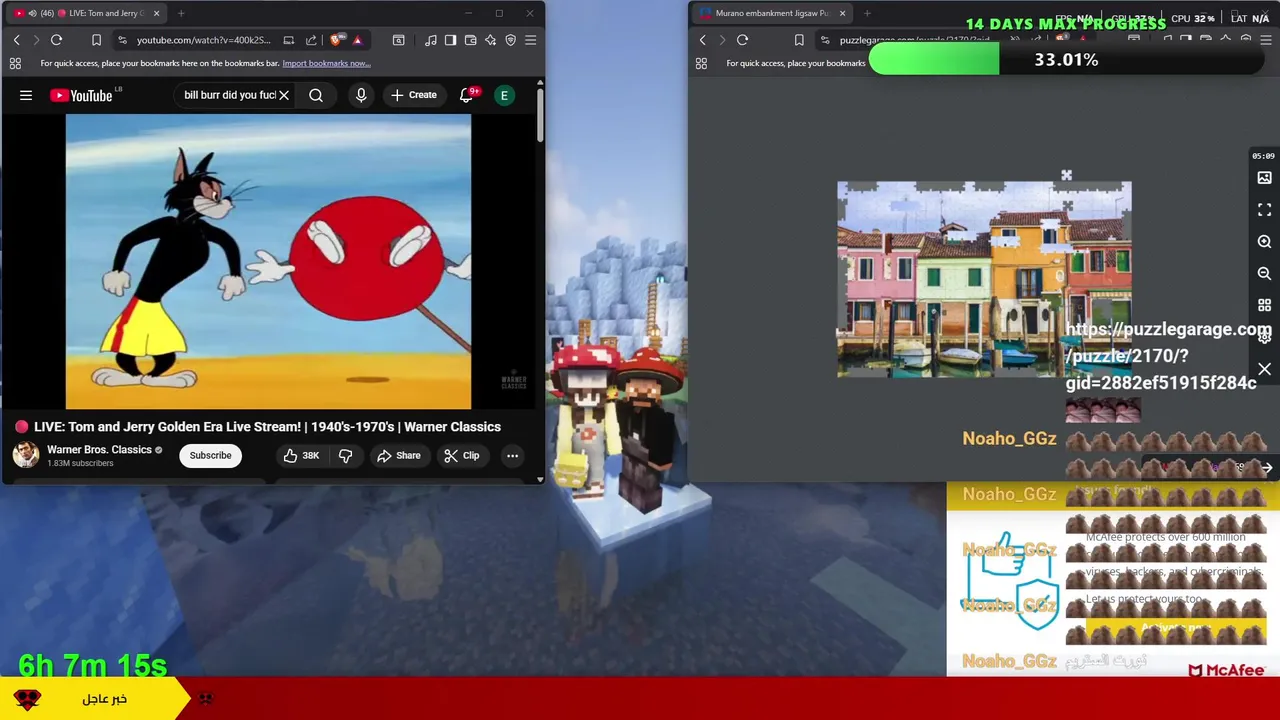Dislike the Tom and Jerry video
The height and width of the screenshot is (720, 1280).
click(x=345, y=455)
